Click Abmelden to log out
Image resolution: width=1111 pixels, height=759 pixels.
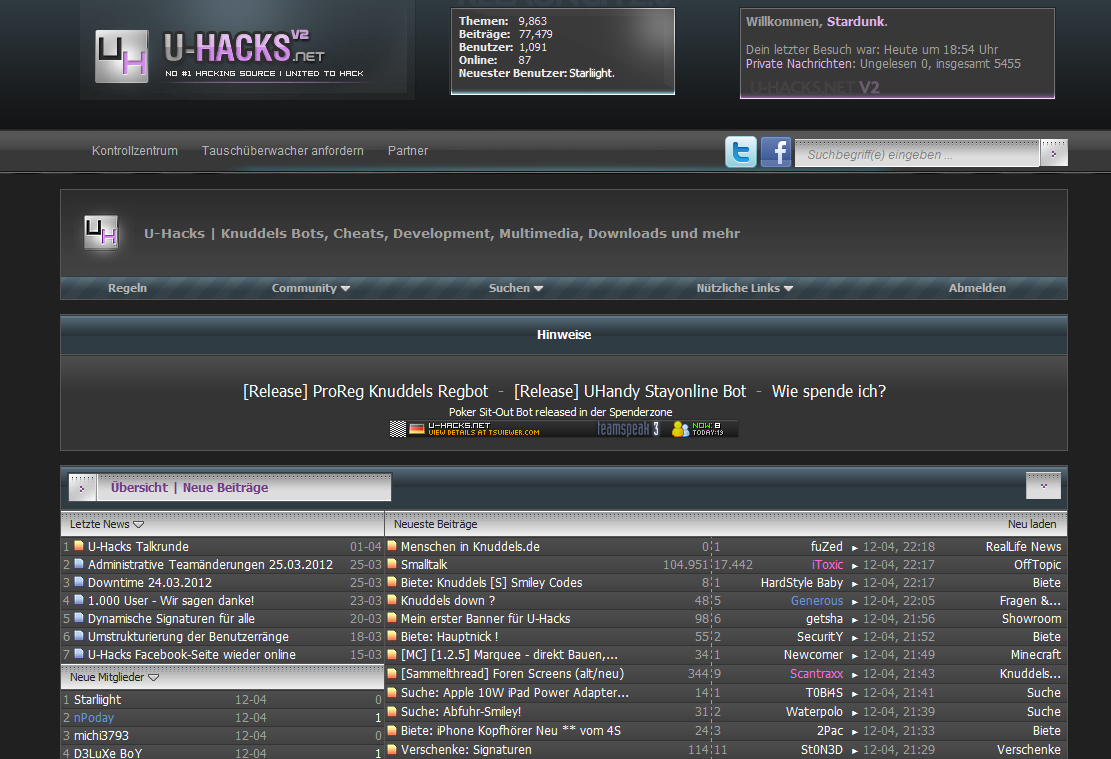(977, 288)
